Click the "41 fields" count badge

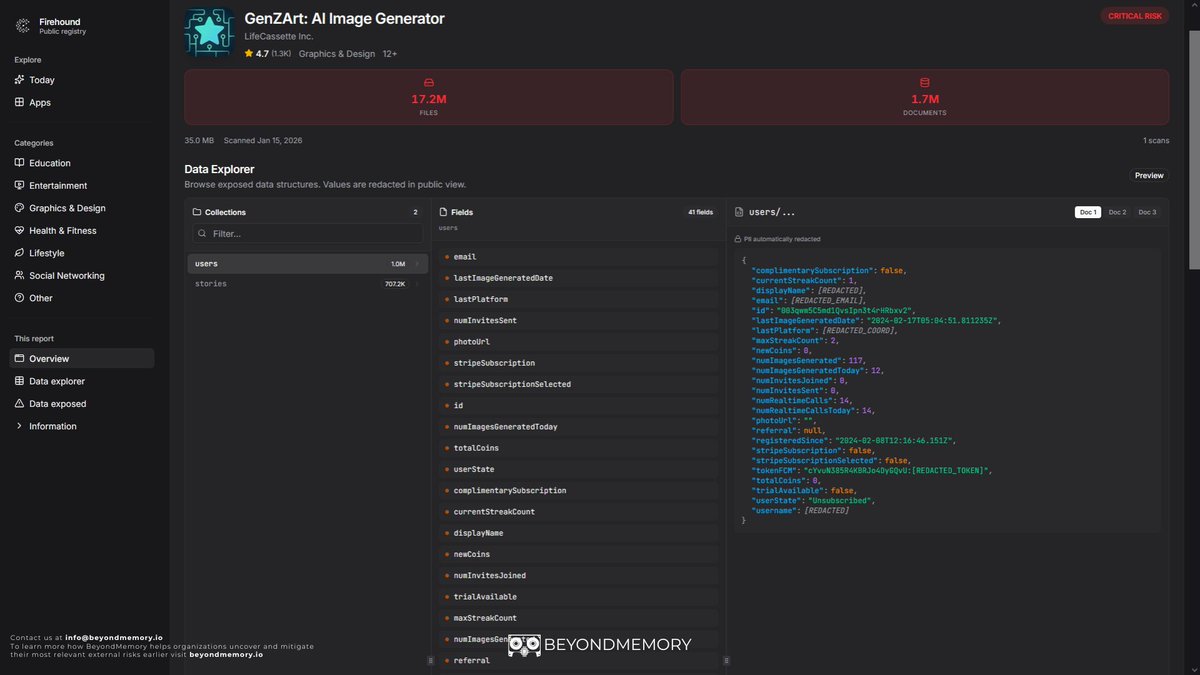[x=700, y=212]
